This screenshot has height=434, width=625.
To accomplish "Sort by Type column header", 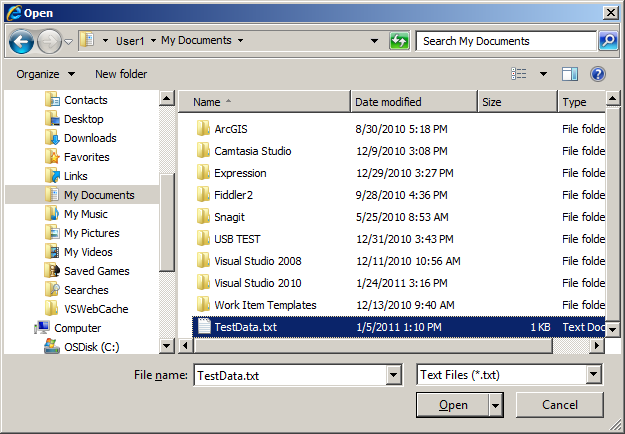I will 581,102.
